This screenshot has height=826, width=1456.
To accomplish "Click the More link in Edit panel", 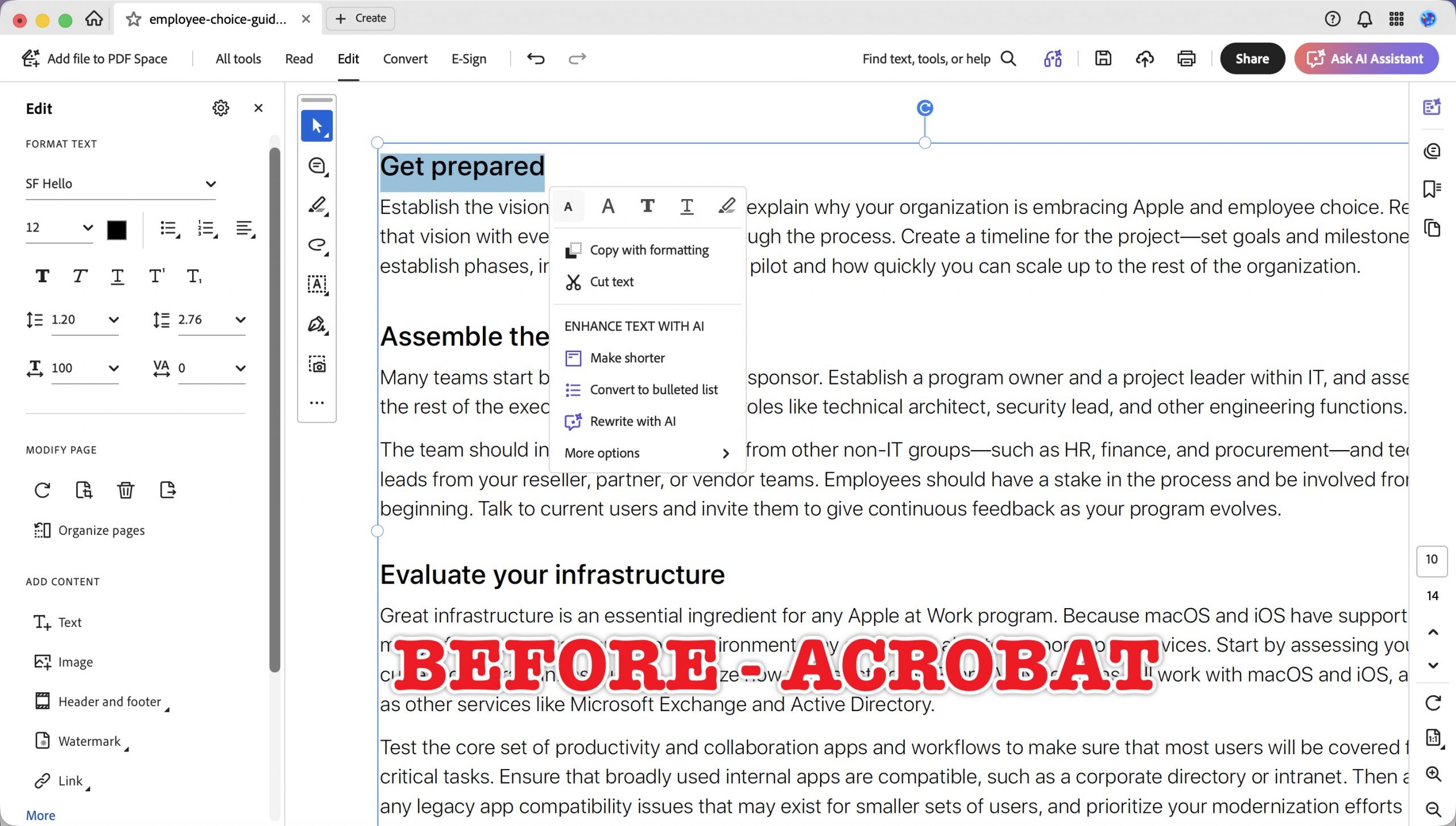I will pyautogui.click(x=40, y=815).
